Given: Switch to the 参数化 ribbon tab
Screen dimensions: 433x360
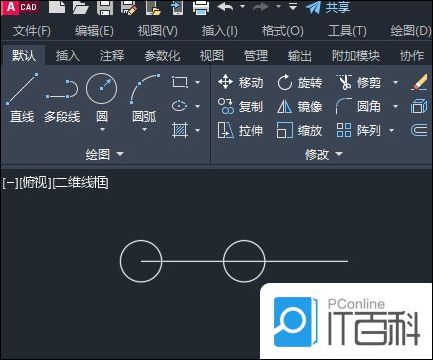Looking at the screenshot, I should (x=162, y=56).
